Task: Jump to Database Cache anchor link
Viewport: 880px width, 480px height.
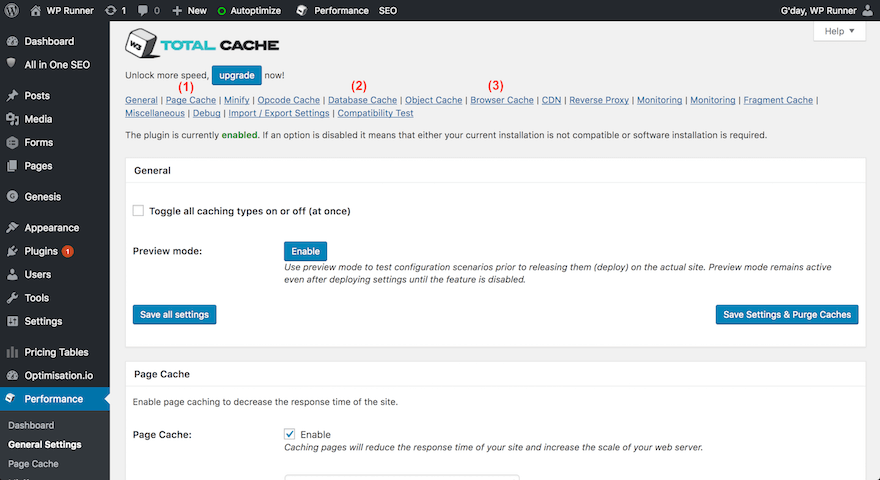Action: (363, 100)
